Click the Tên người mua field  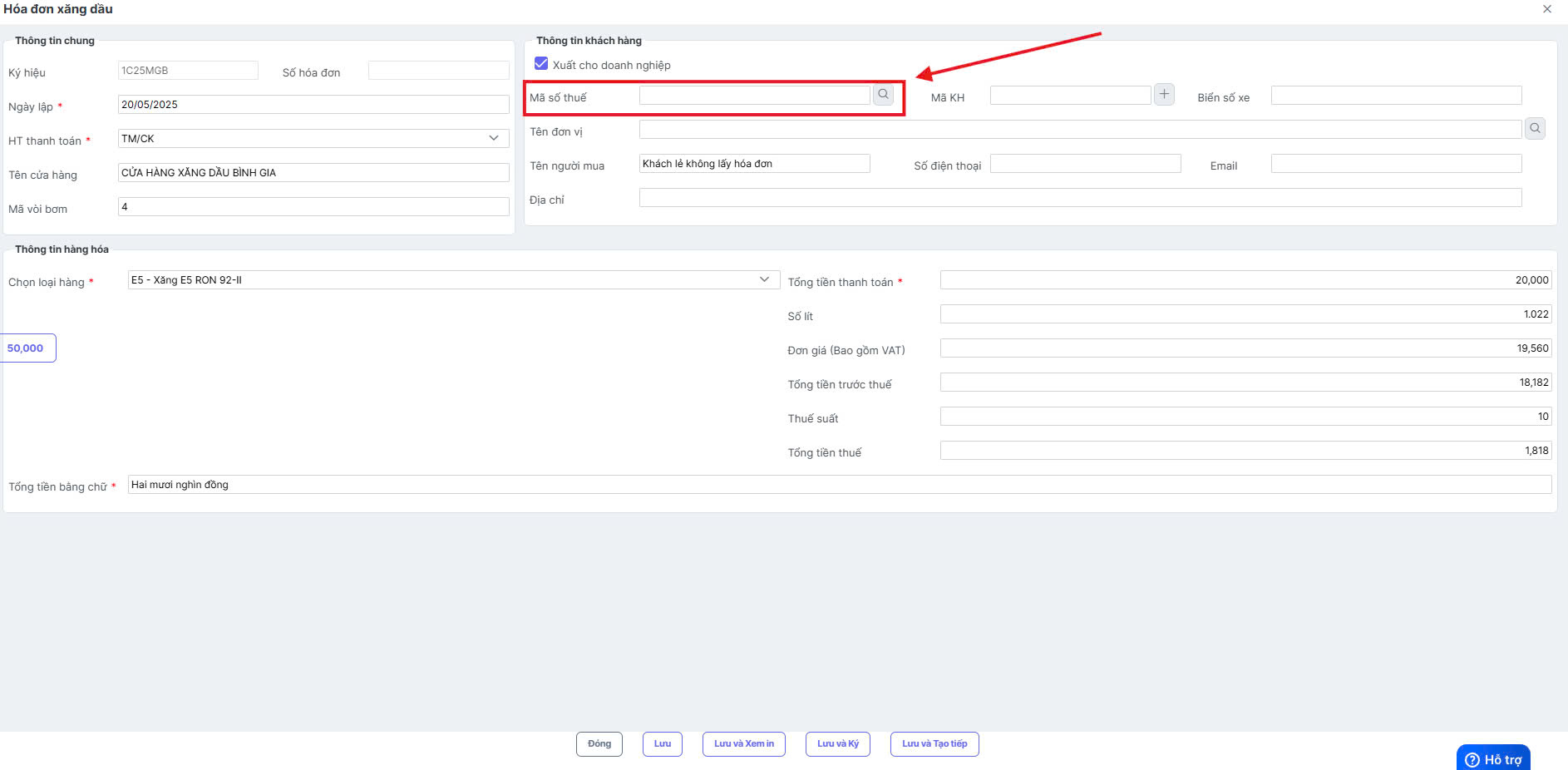coord(754,164)
